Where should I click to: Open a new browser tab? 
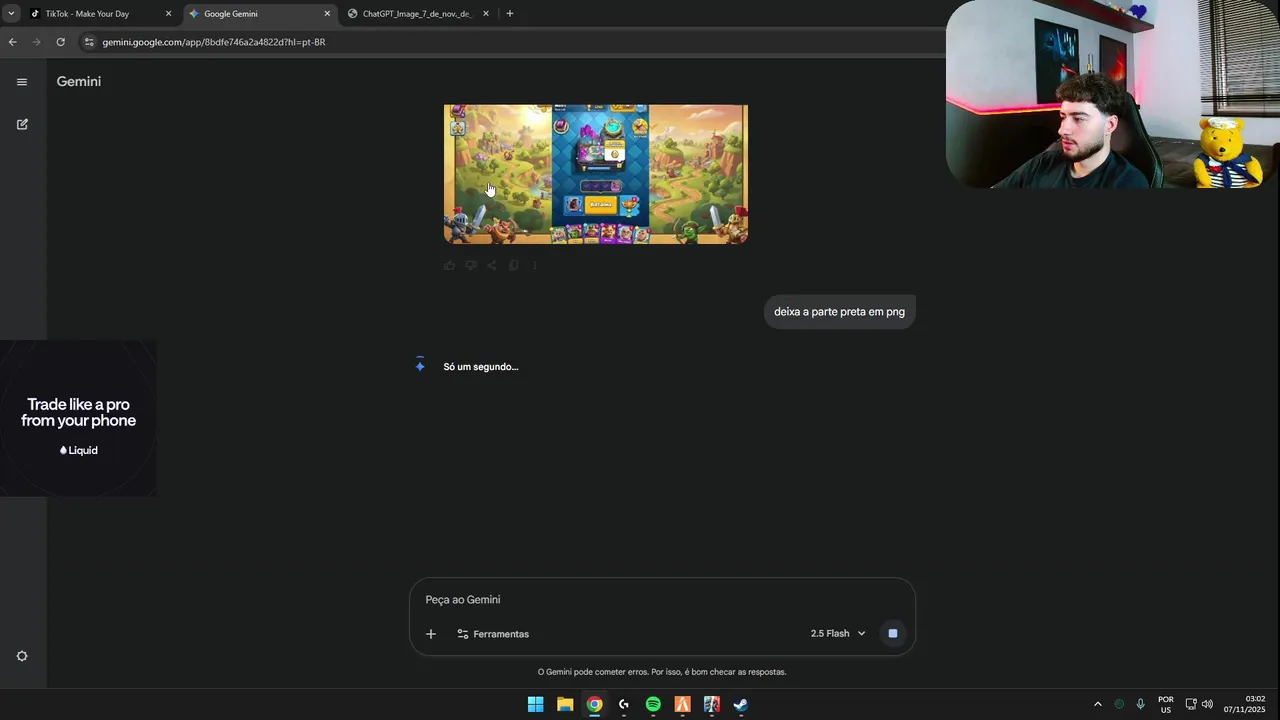[510, 14]
